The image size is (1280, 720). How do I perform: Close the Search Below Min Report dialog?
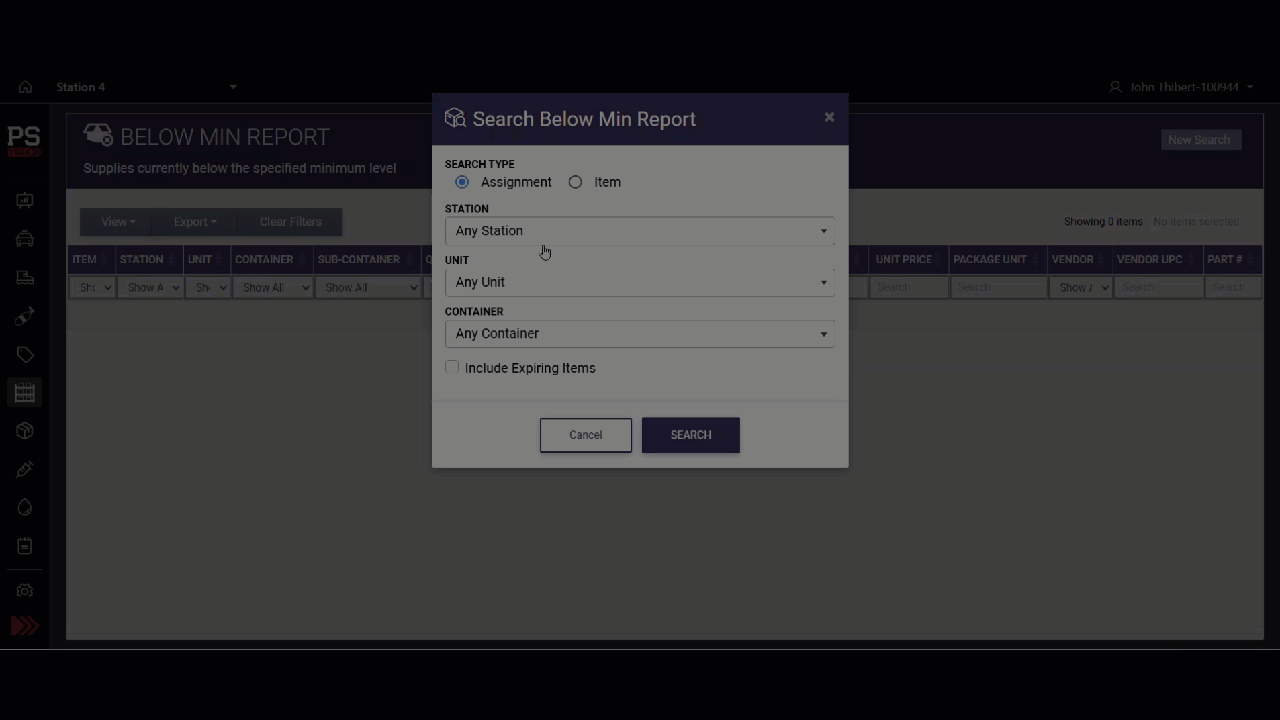pyautogui.click(x=829, y=117)
